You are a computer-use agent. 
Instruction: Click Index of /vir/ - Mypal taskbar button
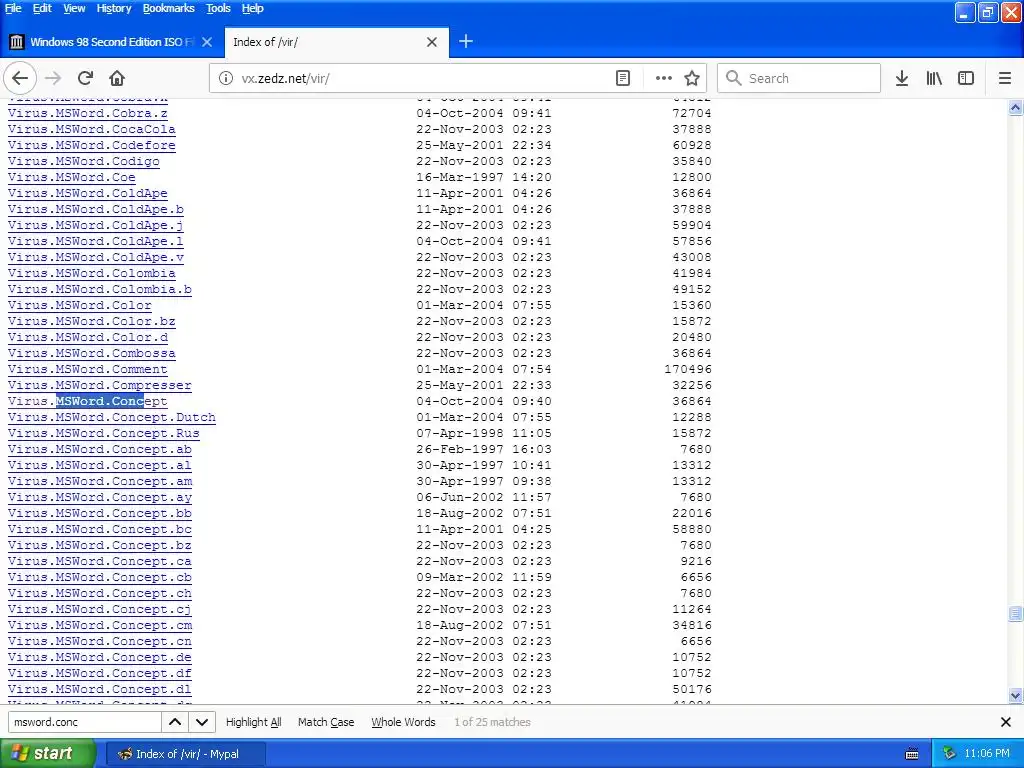186,754
